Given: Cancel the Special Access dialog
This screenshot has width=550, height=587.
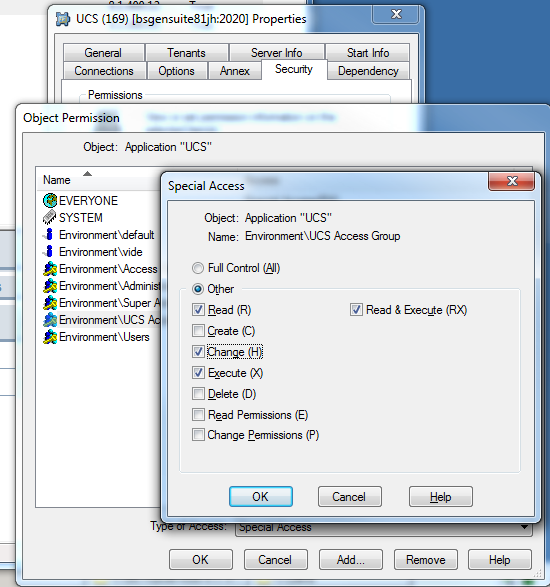Looking at the screenshot, I should [x=349, y=497].
